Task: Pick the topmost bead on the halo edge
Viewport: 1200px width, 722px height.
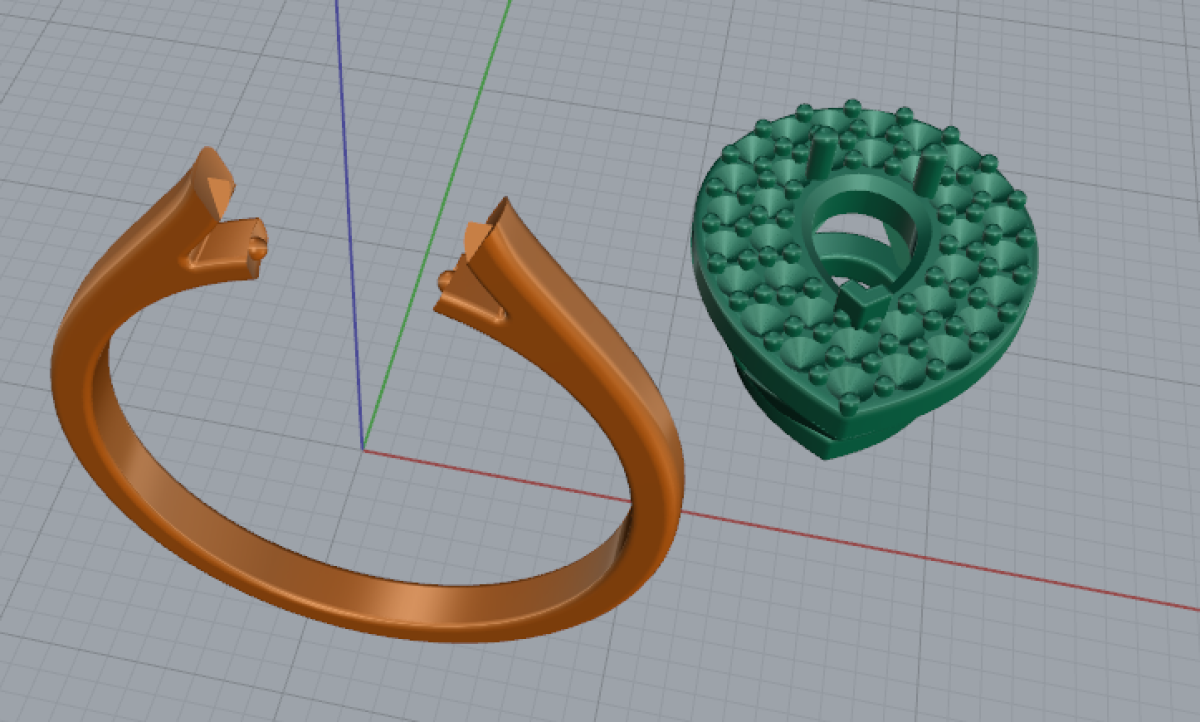Action: [852, 106]
